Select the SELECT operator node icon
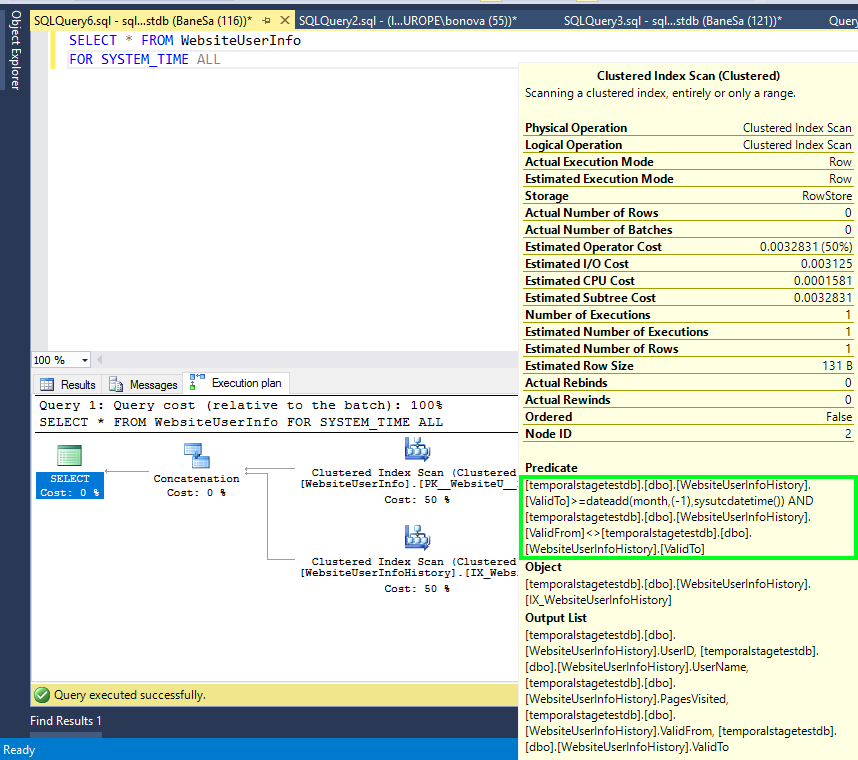 (69, 458)
